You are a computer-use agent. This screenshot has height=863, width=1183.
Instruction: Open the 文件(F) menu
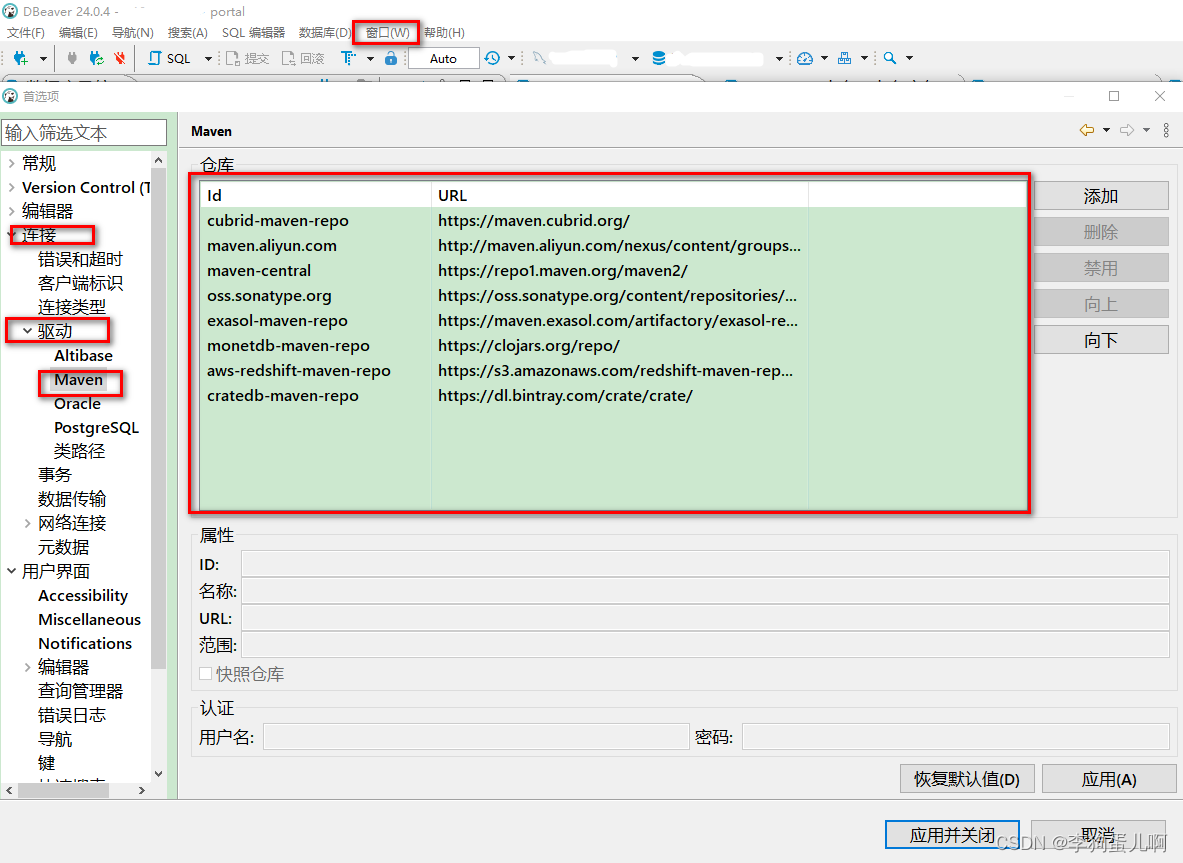(26, 32)
